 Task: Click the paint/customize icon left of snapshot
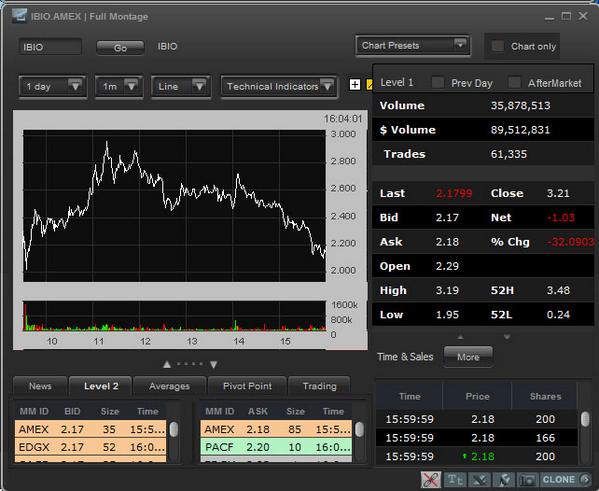[x=503, y=480]
